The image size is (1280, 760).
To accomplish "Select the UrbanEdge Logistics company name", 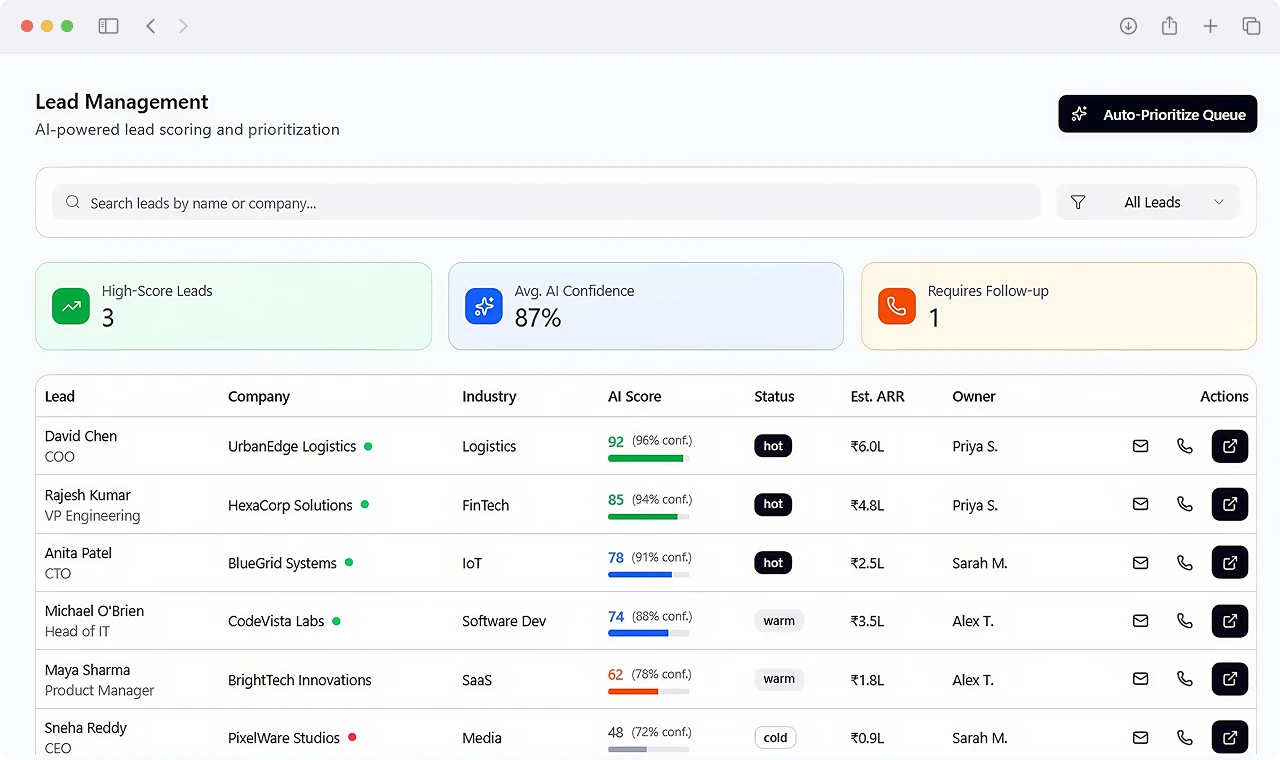I will point(292,446).
